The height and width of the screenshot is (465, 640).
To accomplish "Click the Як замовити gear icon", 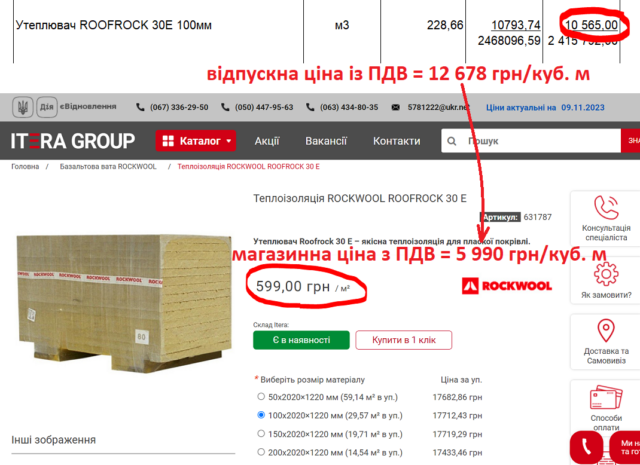I will point(606,274).
